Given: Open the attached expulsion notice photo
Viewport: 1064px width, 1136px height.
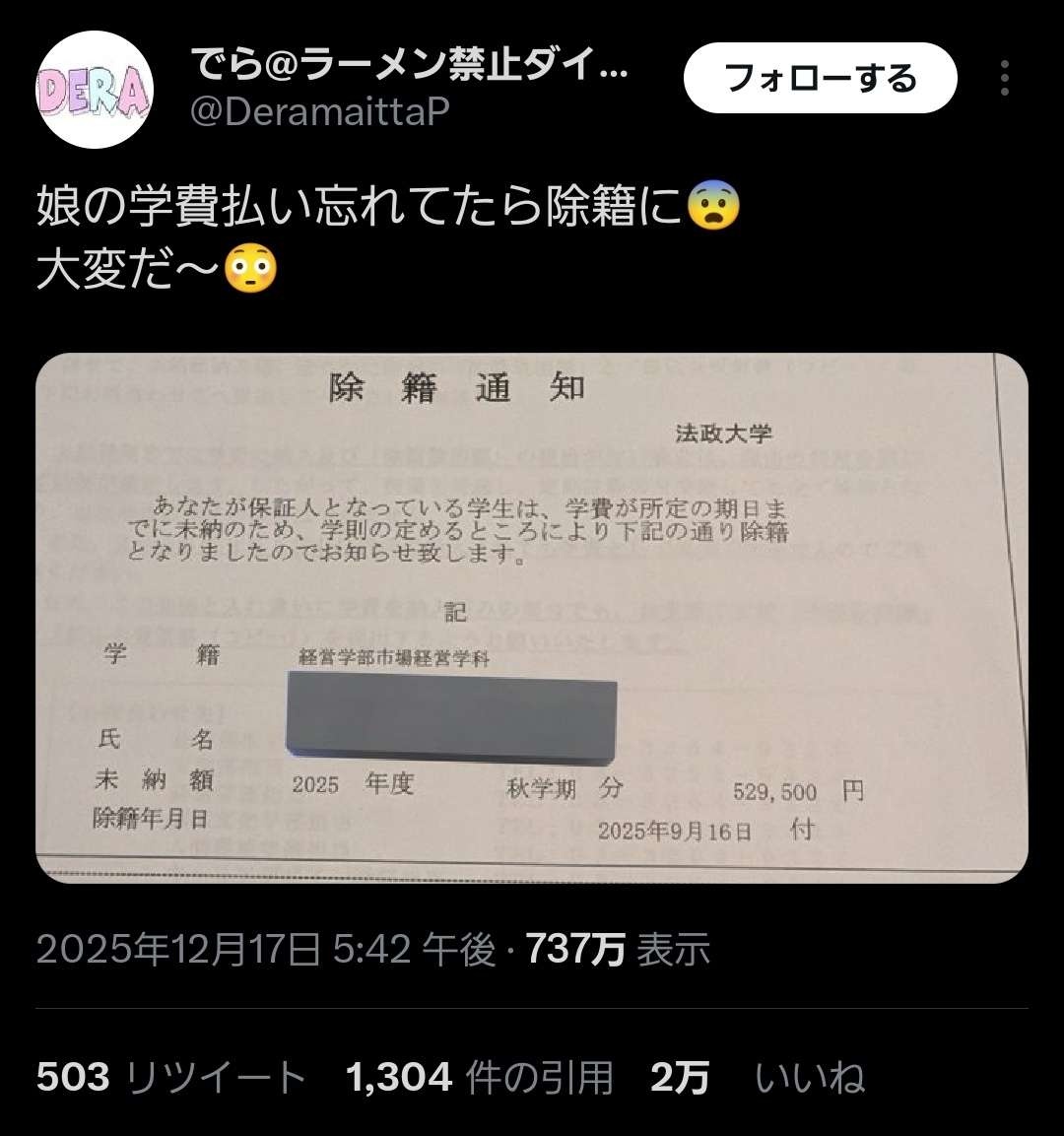Looking at the screenshot, I should 532,618.
